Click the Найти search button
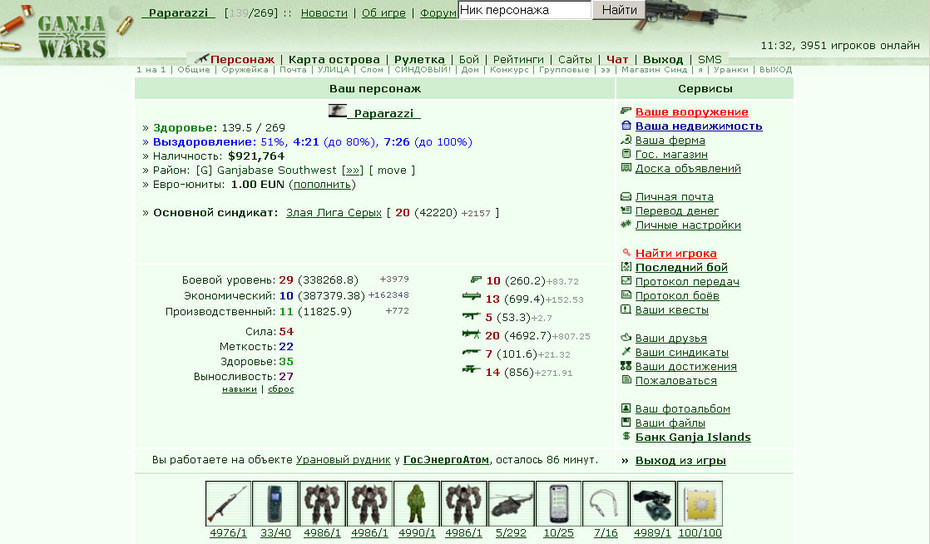Viewport: 930px width, 544px height. tap(619, 10)
